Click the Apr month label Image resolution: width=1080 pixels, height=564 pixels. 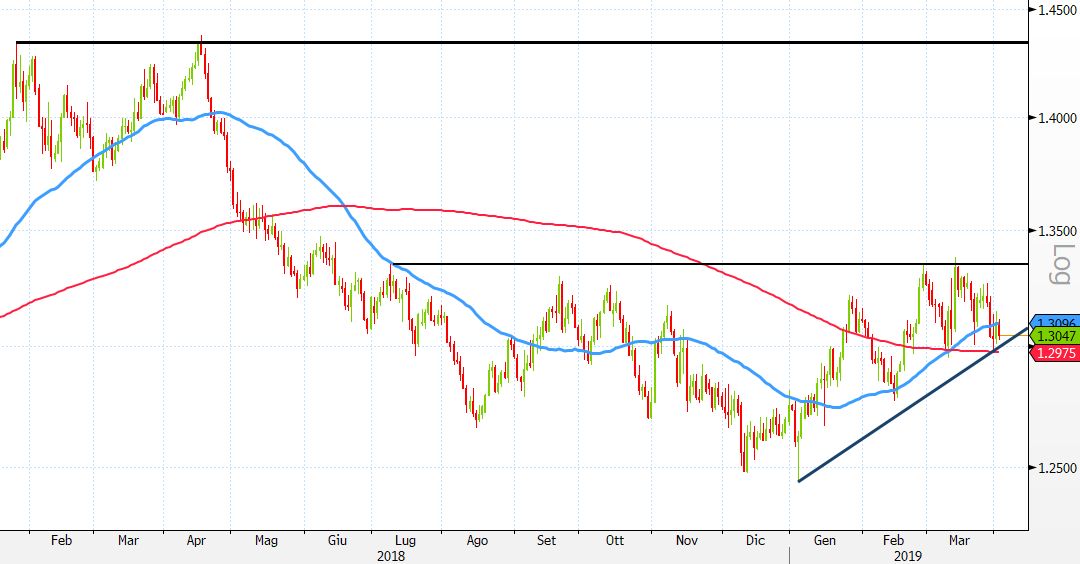tap(196, 541)
